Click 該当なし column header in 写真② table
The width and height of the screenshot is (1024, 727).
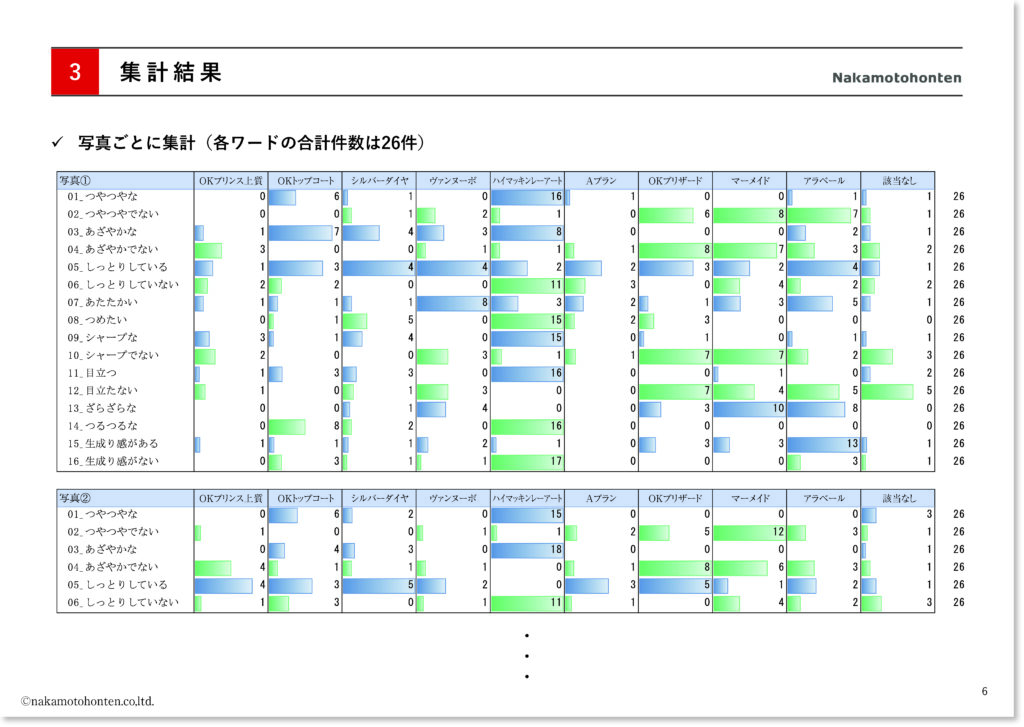click(897, 498)
